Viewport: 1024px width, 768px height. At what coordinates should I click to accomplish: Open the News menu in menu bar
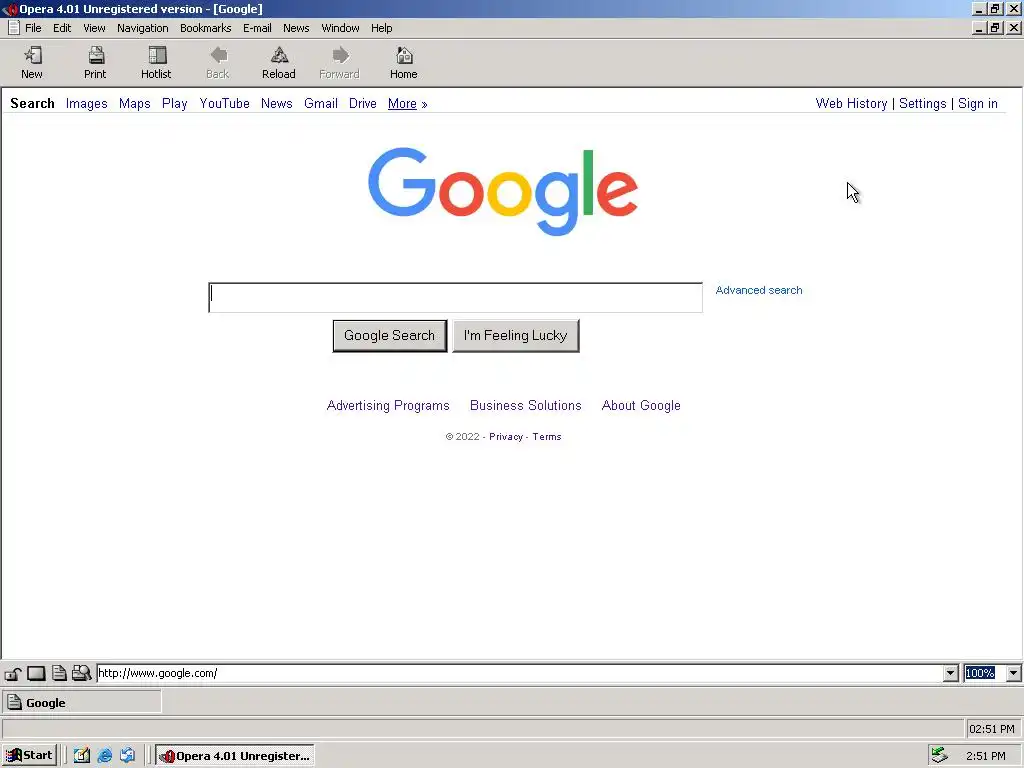click(x=296, y=28)
